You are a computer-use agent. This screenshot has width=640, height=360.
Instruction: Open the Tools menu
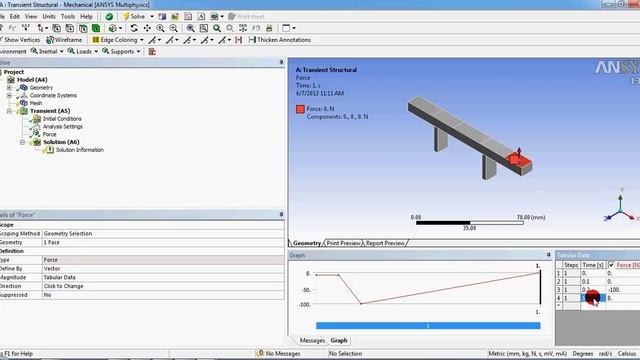tap(68, 17)
